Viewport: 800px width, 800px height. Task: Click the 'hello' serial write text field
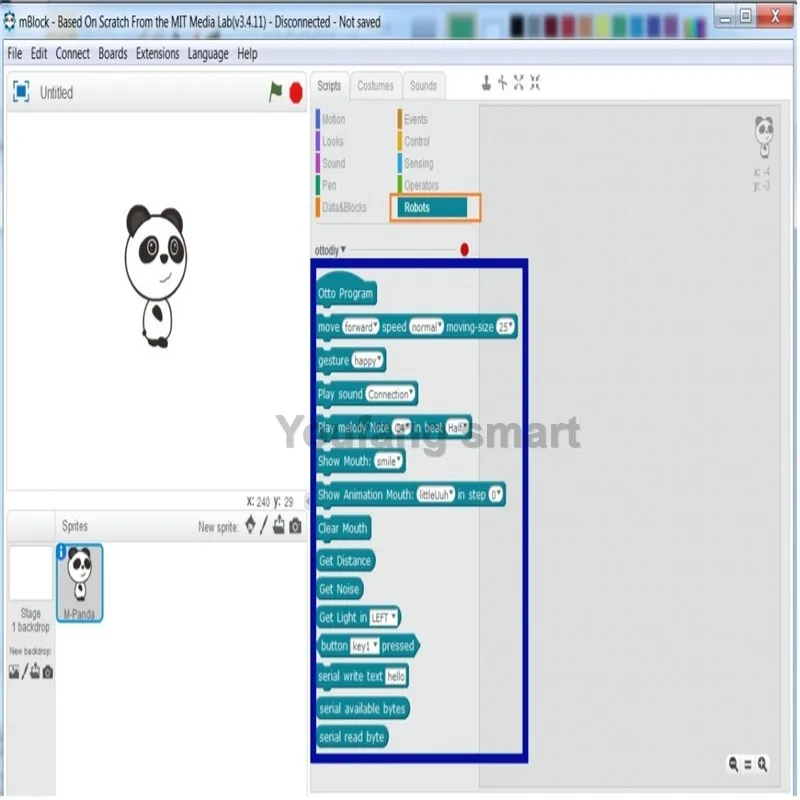pos(395,677)
